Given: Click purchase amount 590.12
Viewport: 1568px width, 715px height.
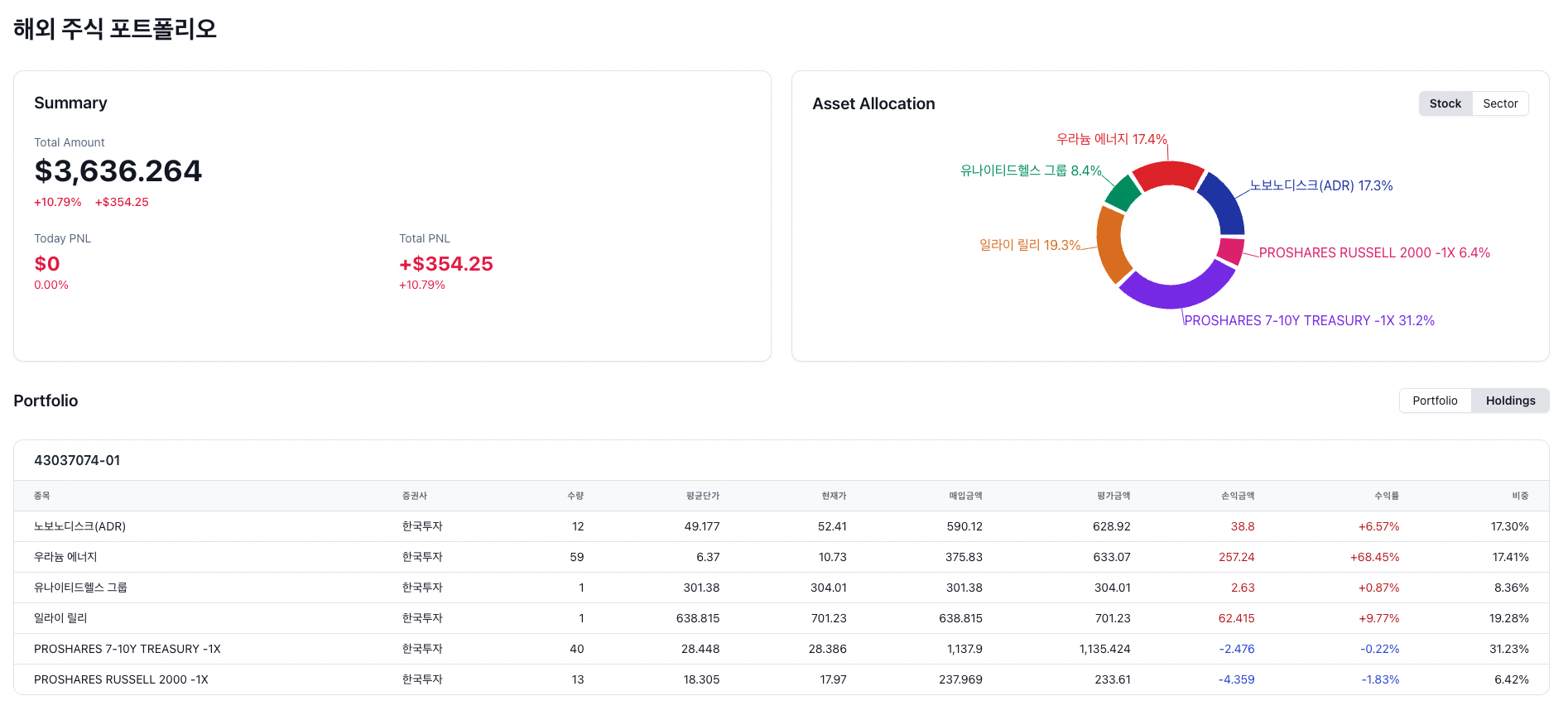Looking at the screenshot, I should point(964,526).
